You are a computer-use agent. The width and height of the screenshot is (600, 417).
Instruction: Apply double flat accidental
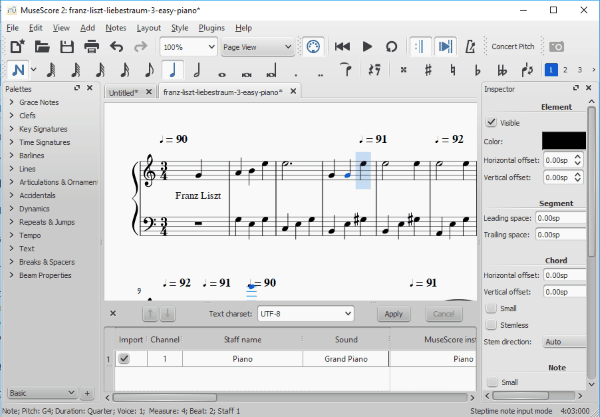coord(502,70)
